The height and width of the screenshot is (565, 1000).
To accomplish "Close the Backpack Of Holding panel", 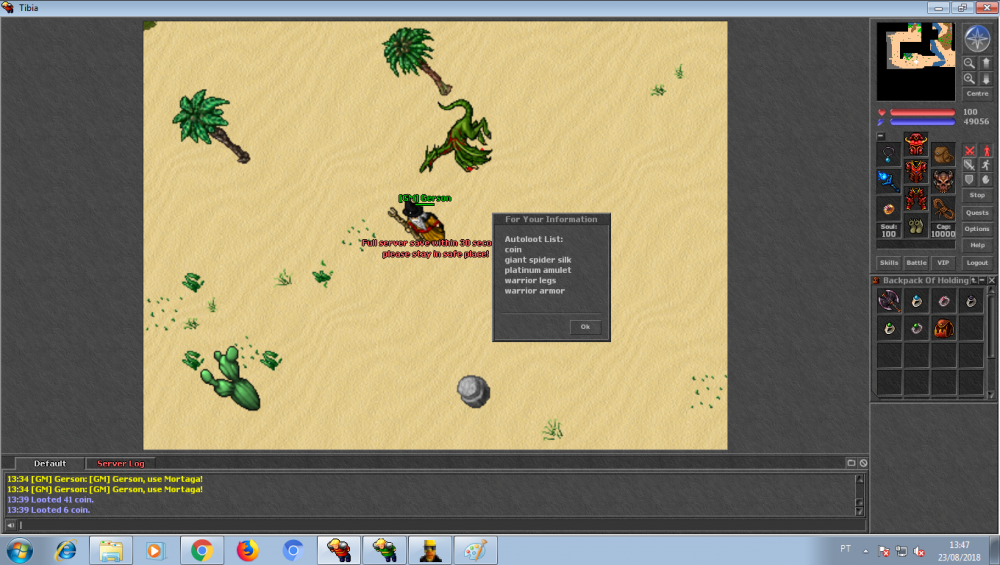I will 991,280.
